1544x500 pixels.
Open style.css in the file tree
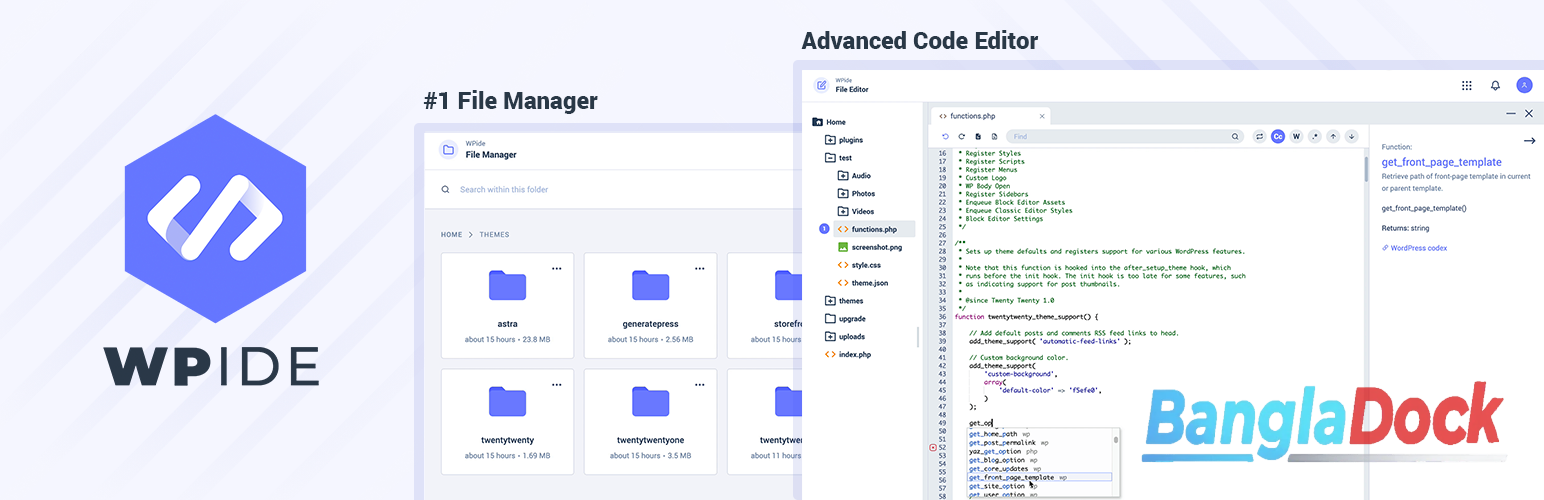pyautogui.click(x=858, y=265)
